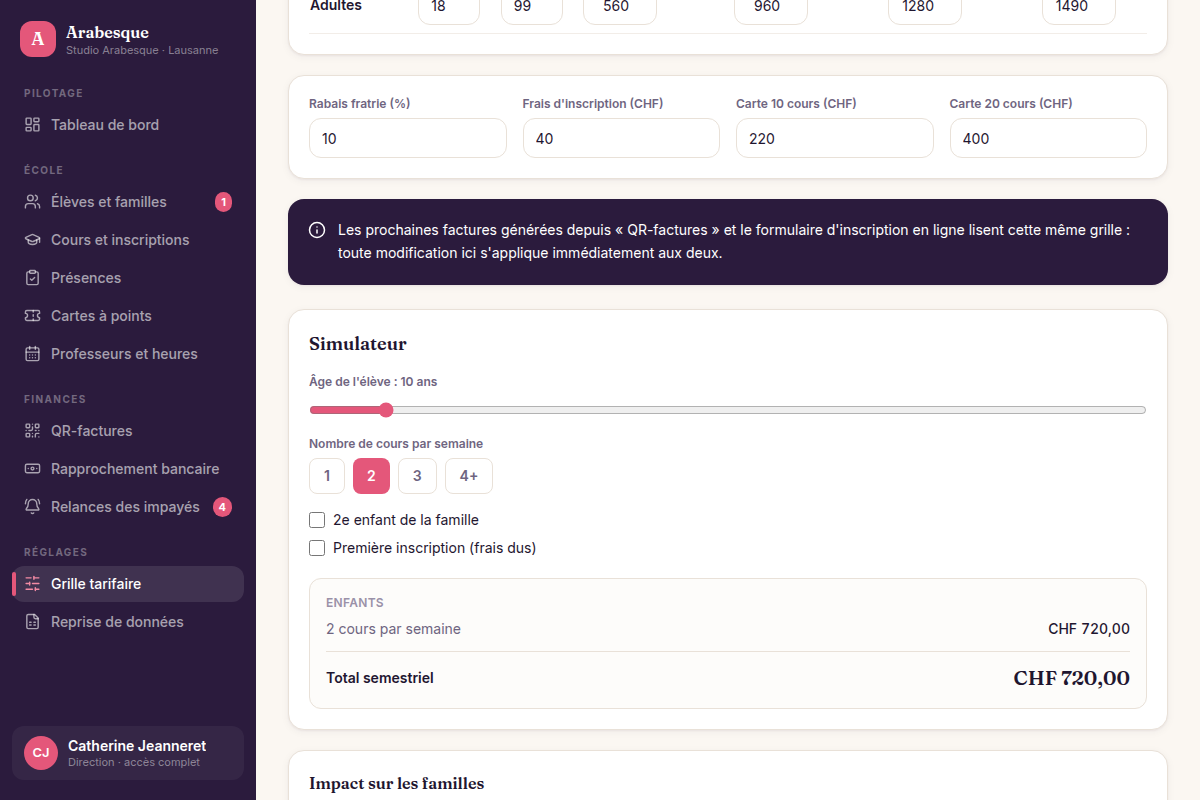Click the Relances des impayés bell icon
Viewport: 1200px width, 800px height.
point(32,507)
